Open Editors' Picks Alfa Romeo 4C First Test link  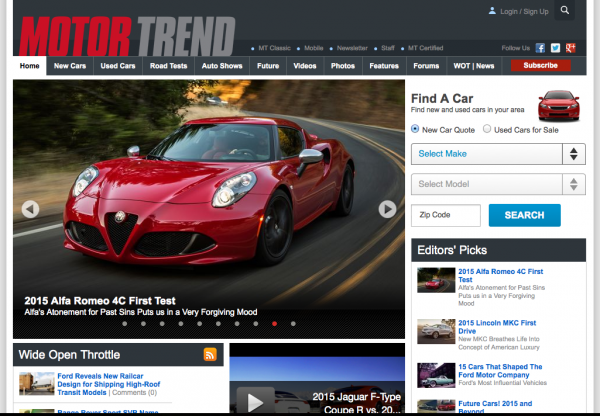tap(501, 276)
